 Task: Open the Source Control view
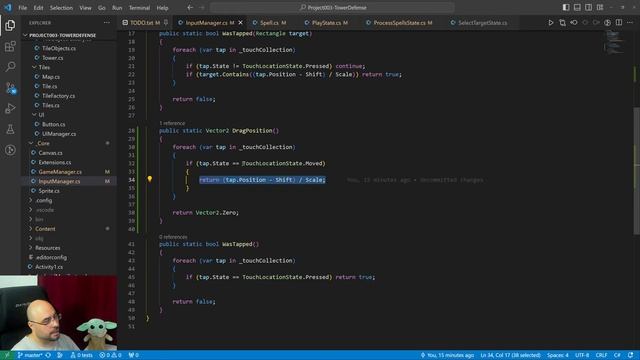[10, 88]
